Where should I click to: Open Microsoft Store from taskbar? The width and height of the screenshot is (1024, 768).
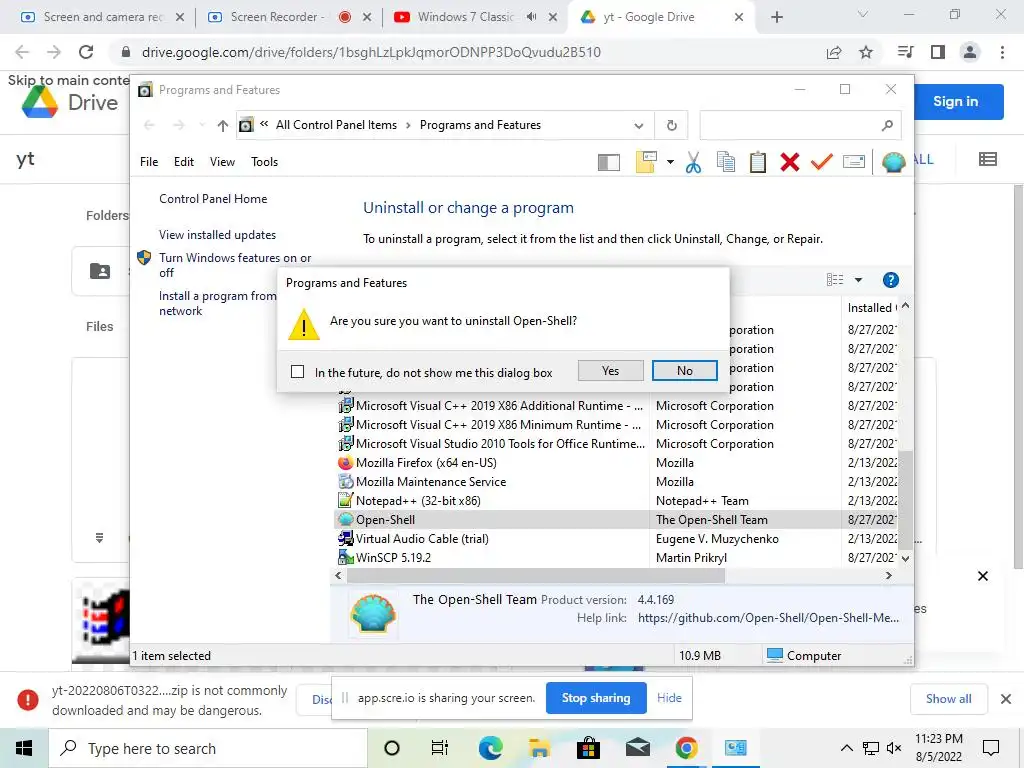(588, 748)
